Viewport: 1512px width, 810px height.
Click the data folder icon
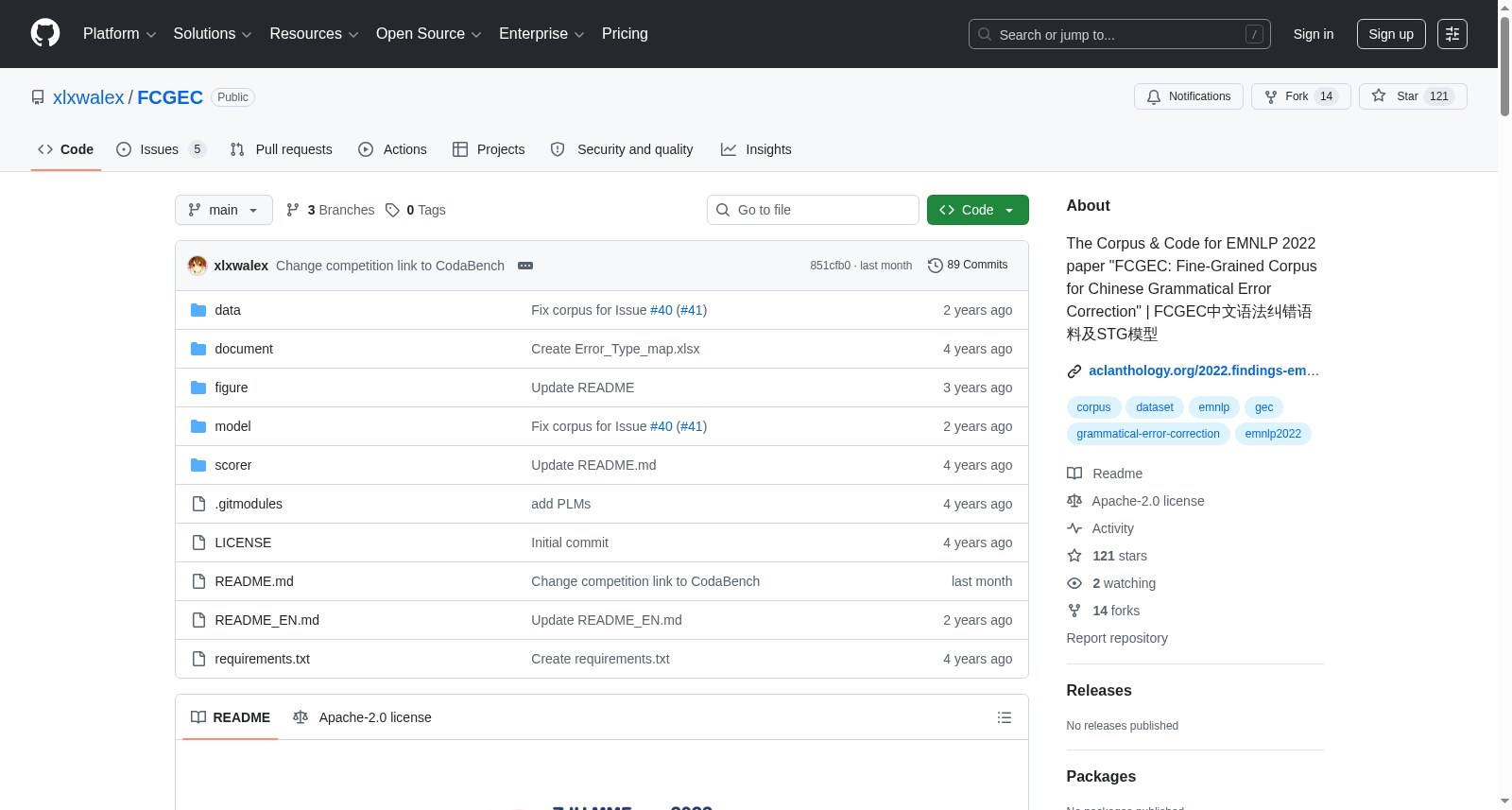point(198,310)
